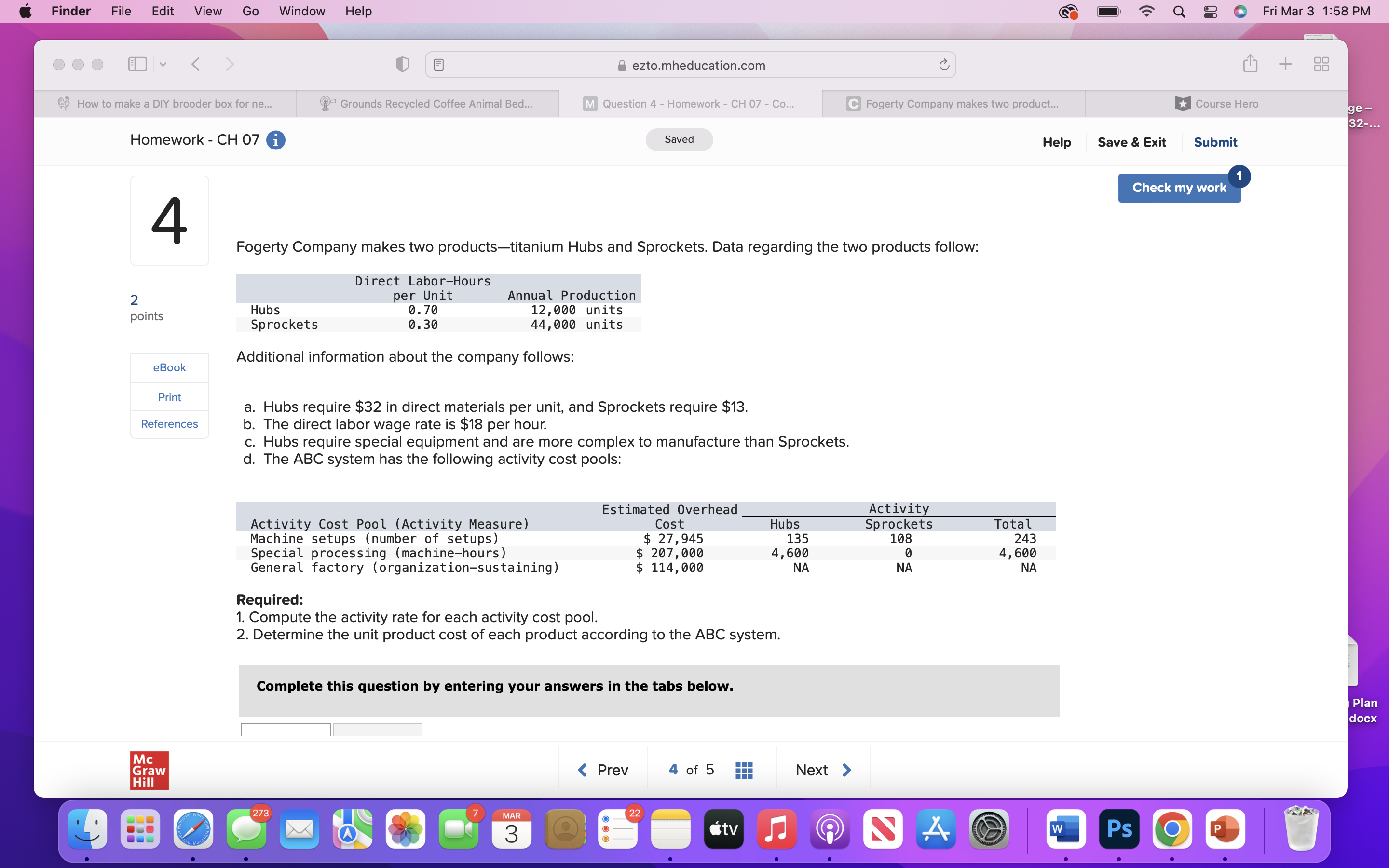The width and height of the screenshot is (1389, 868).
Task: Open the tab group dropdown chevron
Action: (x=163, y=64)
